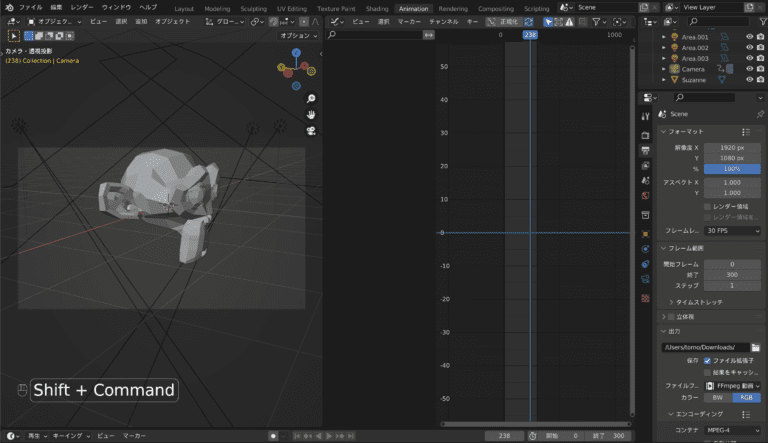Click the Format panel presets list icon
Screen dimensions: 768x443
pos(746,132)
